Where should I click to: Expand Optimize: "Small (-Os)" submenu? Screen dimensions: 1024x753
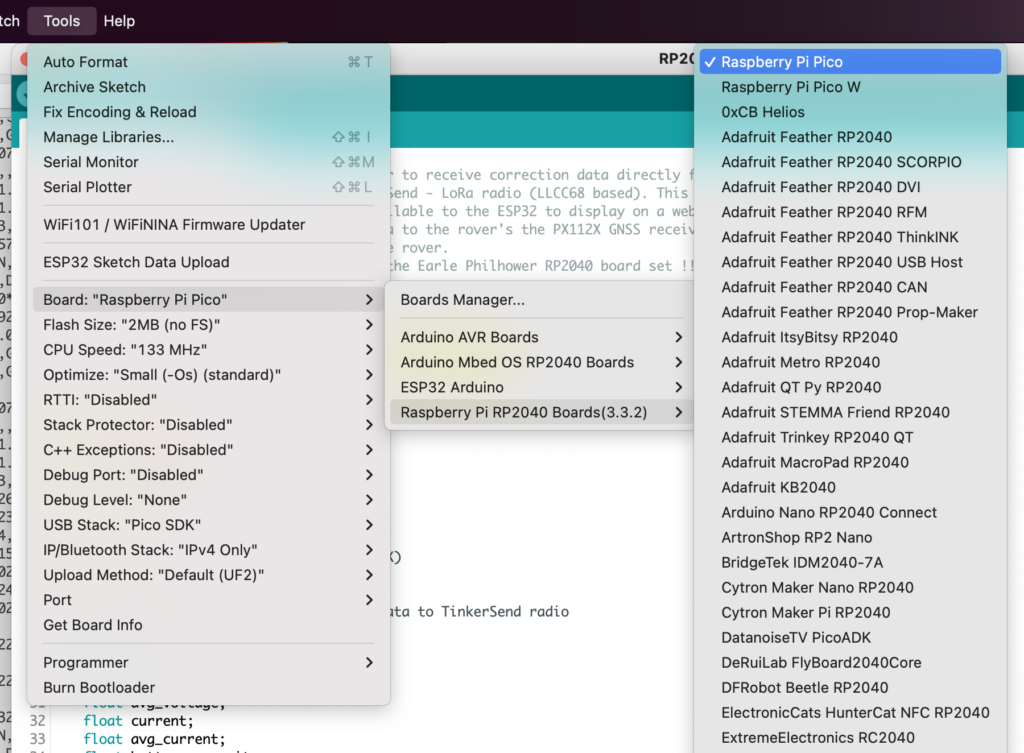(x=208, y=375)
